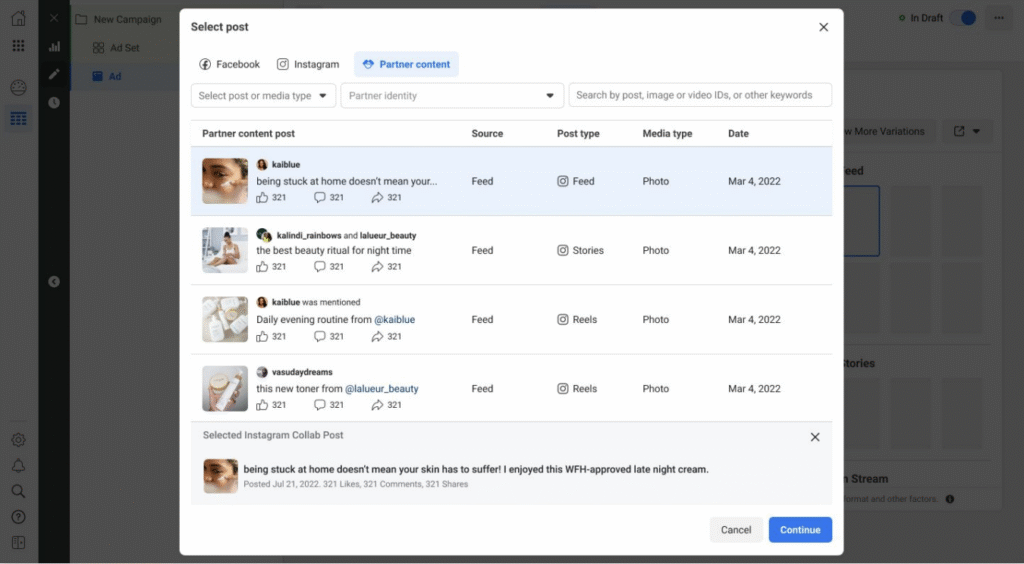The image size is (1024, 564).
Task: Click the clock history icon
Action: (54, 102)
